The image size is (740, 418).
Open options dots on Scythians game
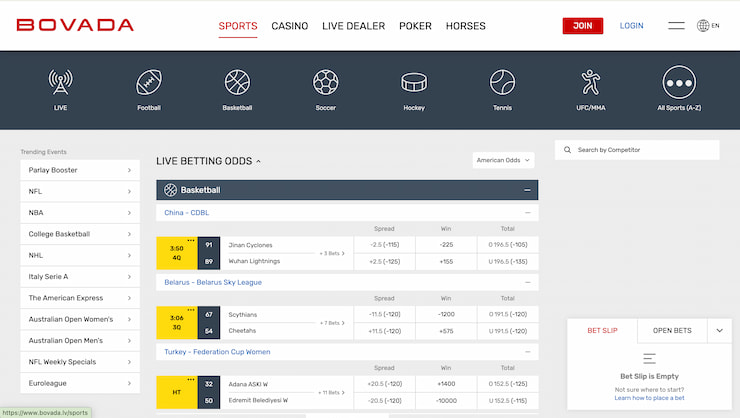(191, 309)
